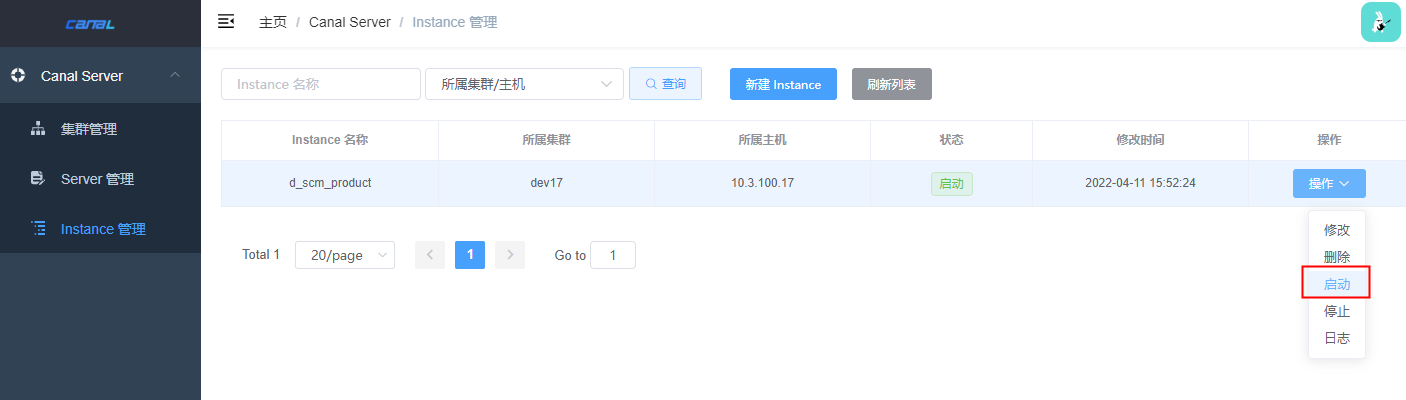The image size is (1406, 400).
Task: Select 启动 from the operation menu
Action: (1336, 284)
